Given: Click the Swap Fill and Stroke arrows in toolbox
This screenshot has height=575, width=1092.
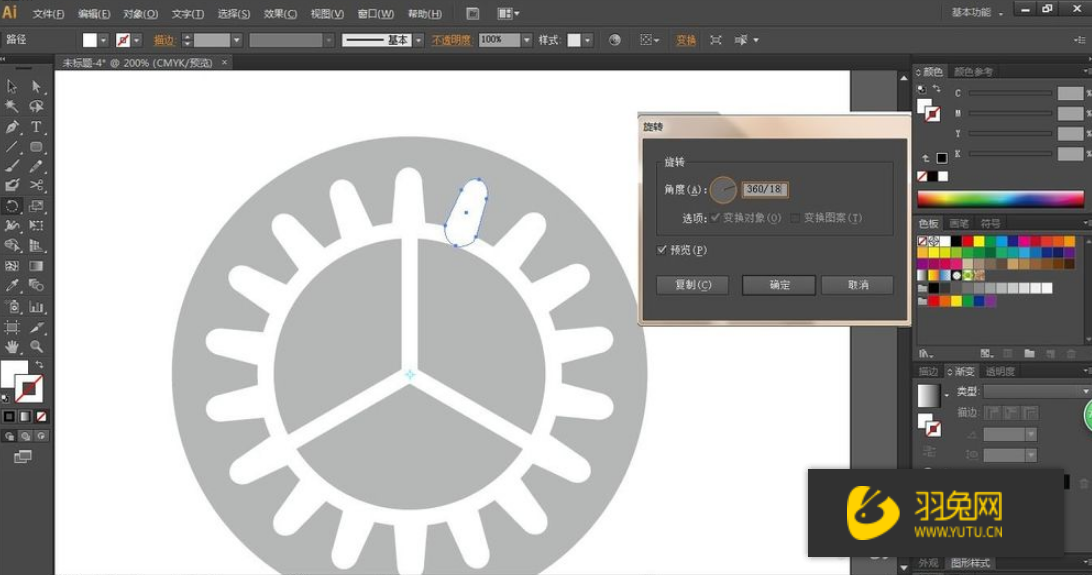Looking at the screenshot, I should [x=40, y=365].
